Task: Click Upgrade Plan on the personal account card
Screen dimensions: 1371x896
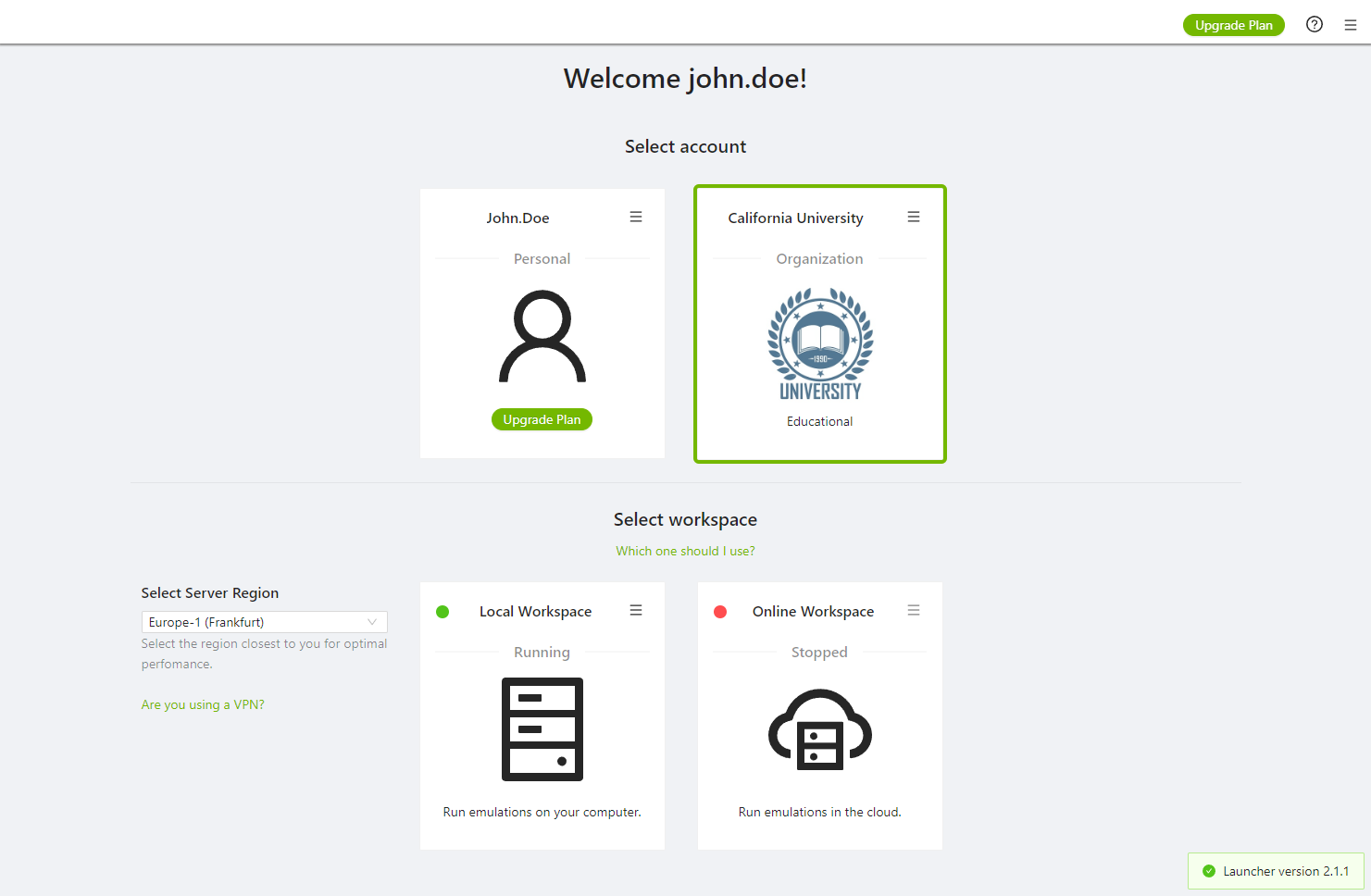Action: 542,419
